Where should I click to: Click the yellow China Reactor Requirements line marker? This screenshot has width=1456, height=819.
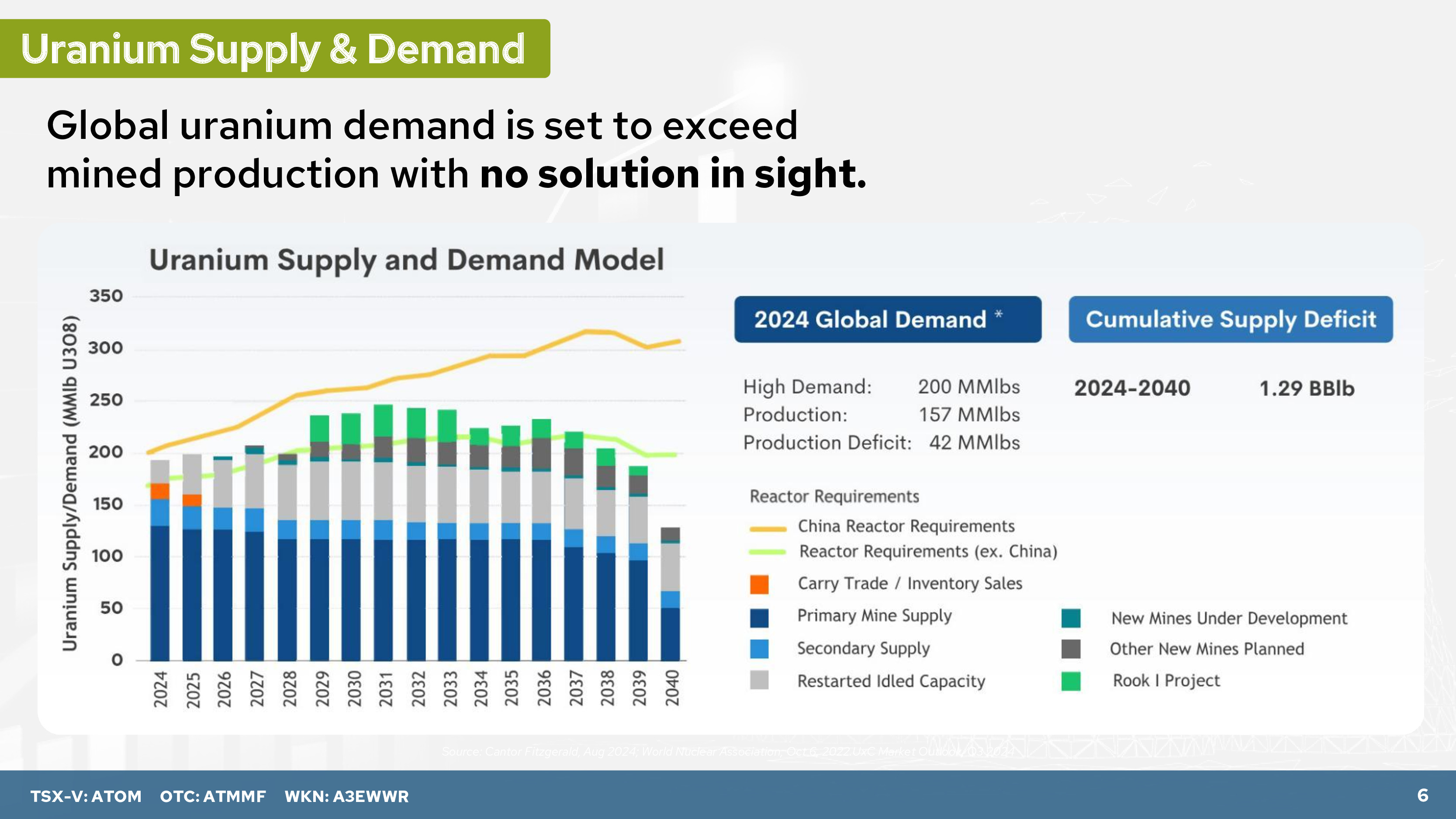768,529
